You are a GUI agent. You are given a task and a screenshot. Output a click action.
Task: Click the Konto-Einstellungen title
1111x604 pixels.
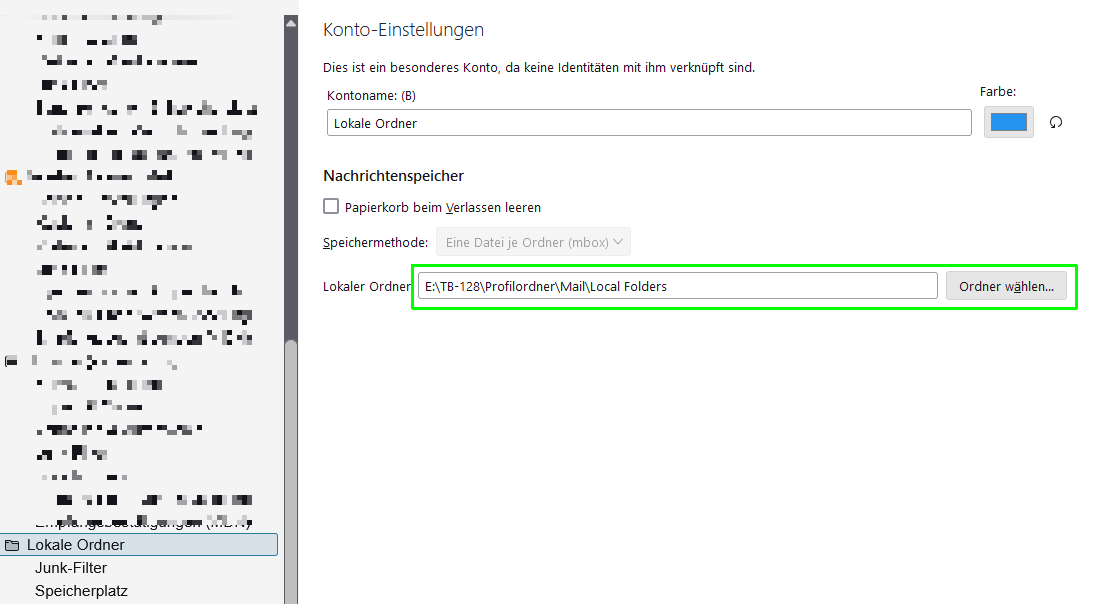[403, 30]
